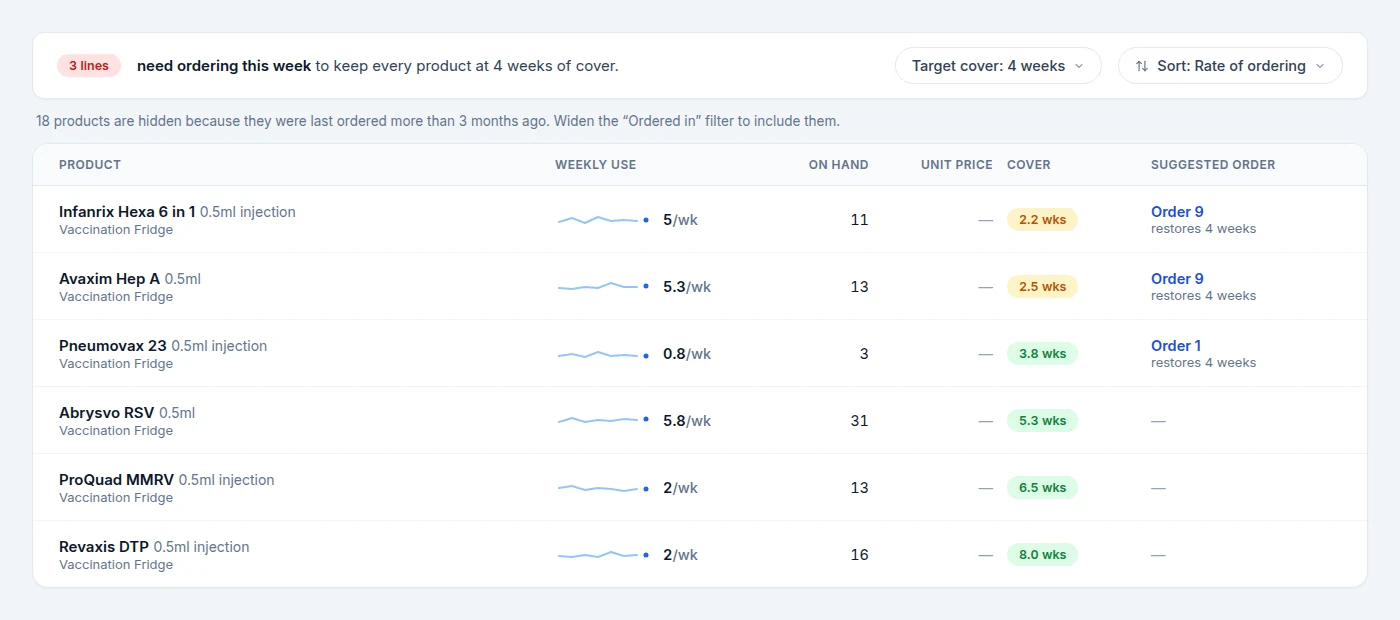Click the ON HAND column header

click(839, 165)
